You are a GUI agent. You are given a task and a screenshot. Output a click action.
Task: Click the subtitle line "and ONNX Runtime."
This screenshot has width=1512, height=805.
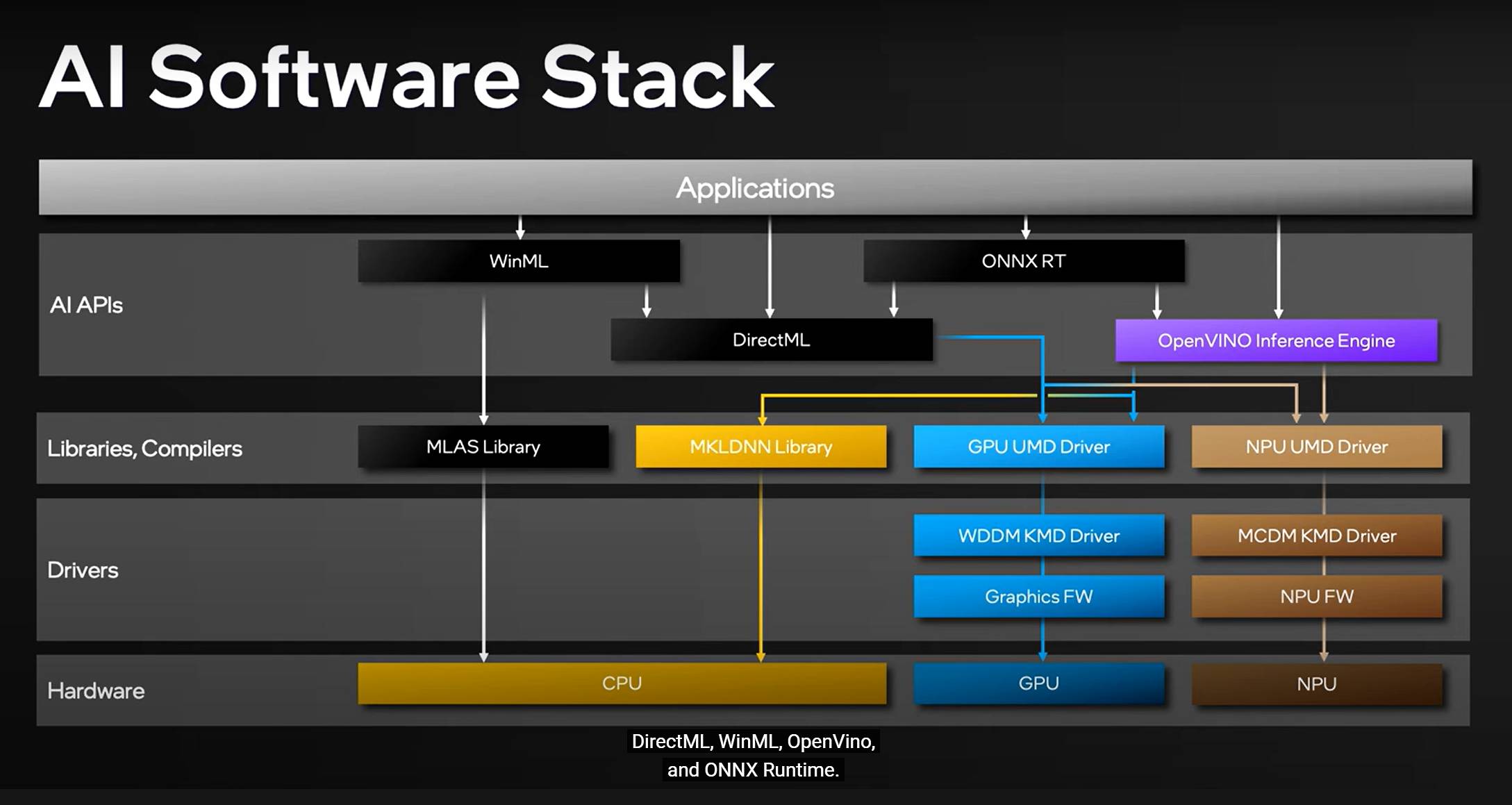click(x=754, y=770)
